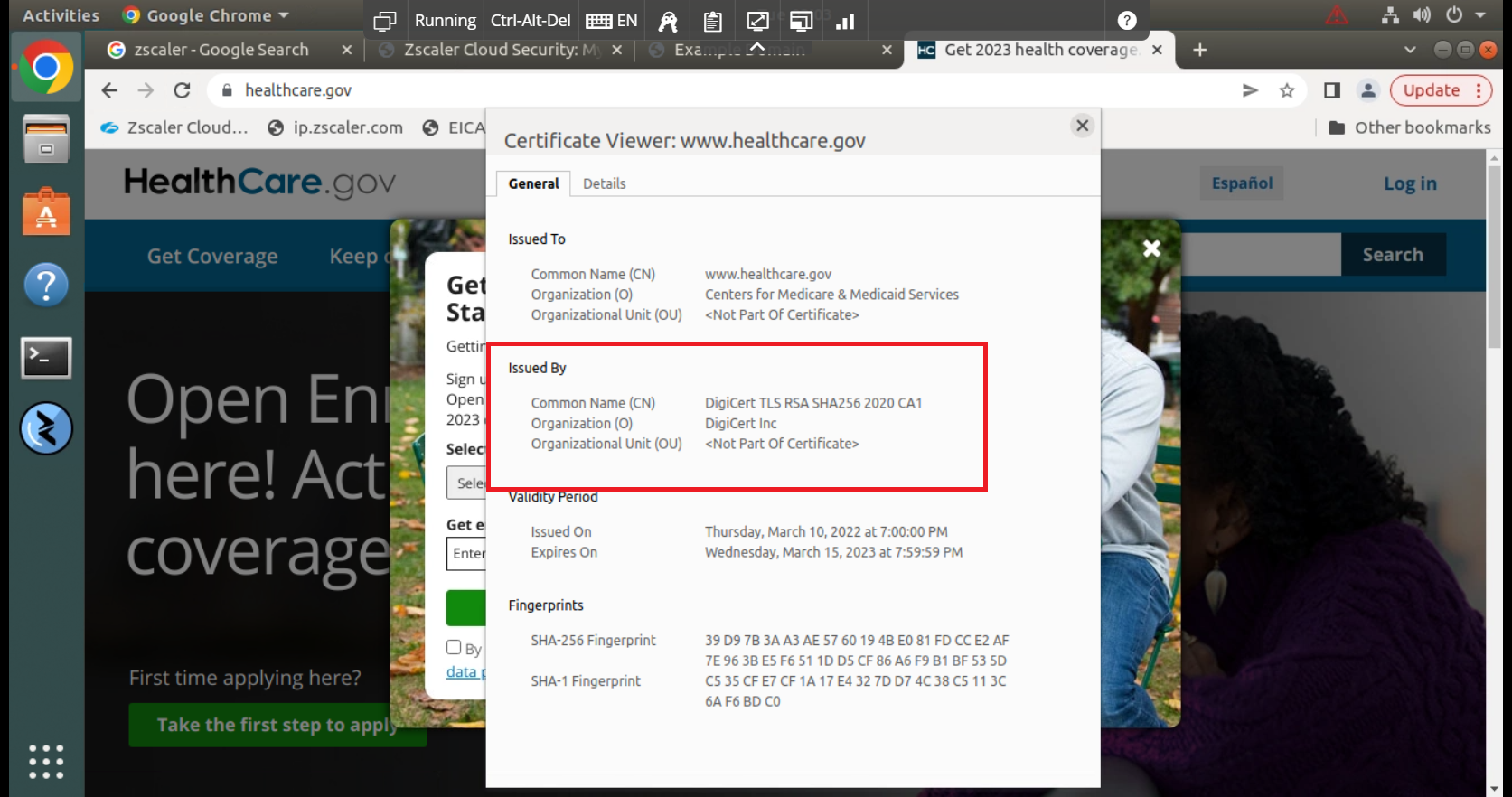Open the power menu tray icon
The height and width of the screenshot is (797, 1512).
pos(1454,15)
